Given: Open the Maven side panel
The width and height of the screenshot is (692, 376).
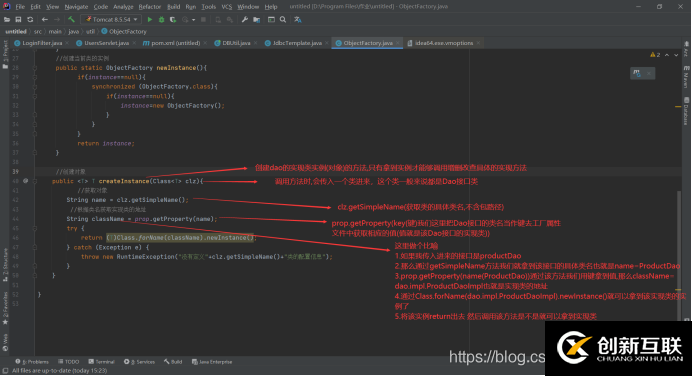Looking at the screenshot, I should pyautogui.click(x=686, y=77).
